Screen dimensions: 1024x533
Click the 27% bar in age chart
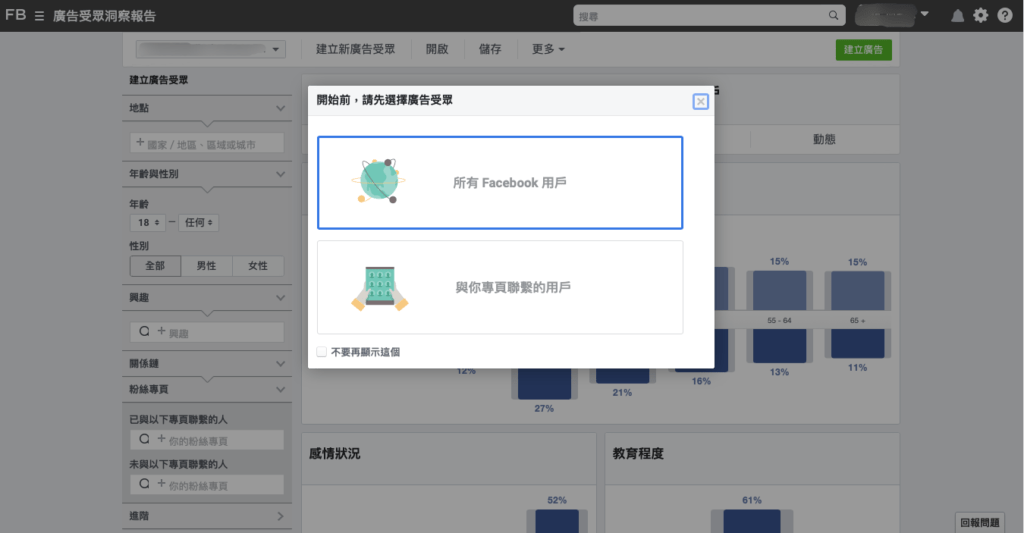(x=544, y=383)
